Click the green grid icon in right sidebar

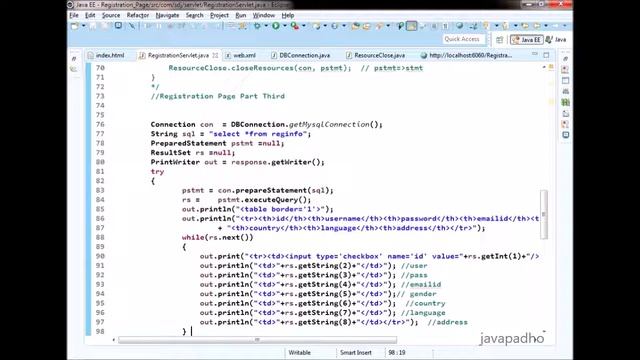click(x=565, y=102)
